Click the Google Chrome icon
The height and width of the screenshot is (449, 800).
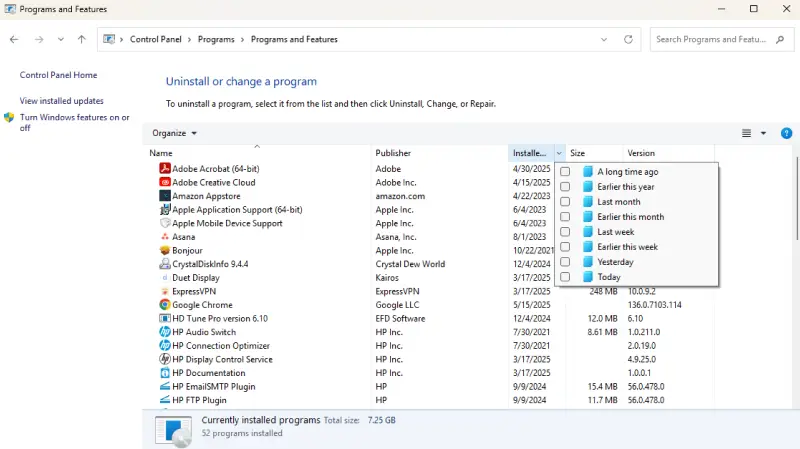point(165,305)
